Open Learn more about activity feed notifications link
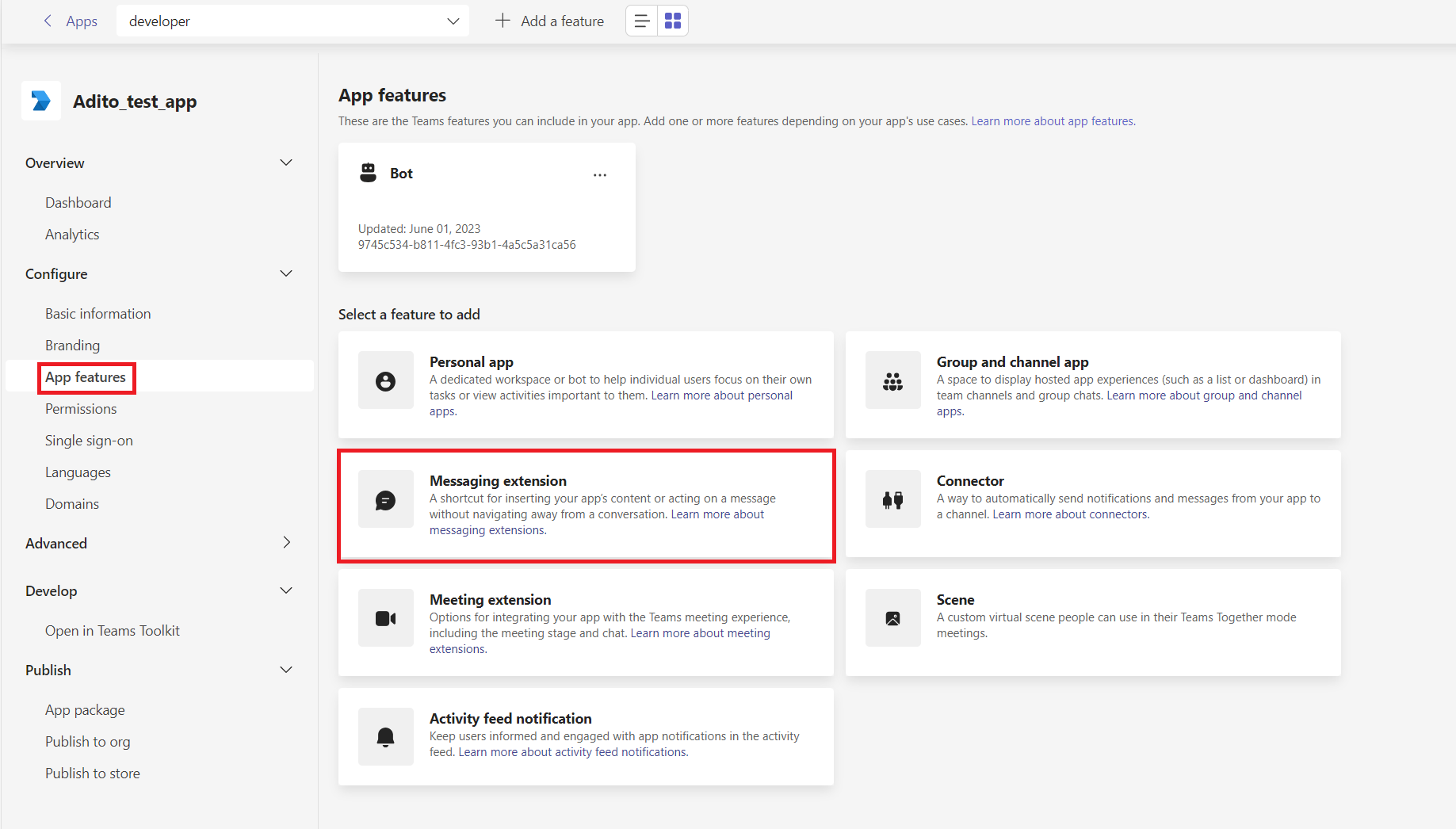The width and height of the screenshot is (1456, 829). (x=573, y=752)
